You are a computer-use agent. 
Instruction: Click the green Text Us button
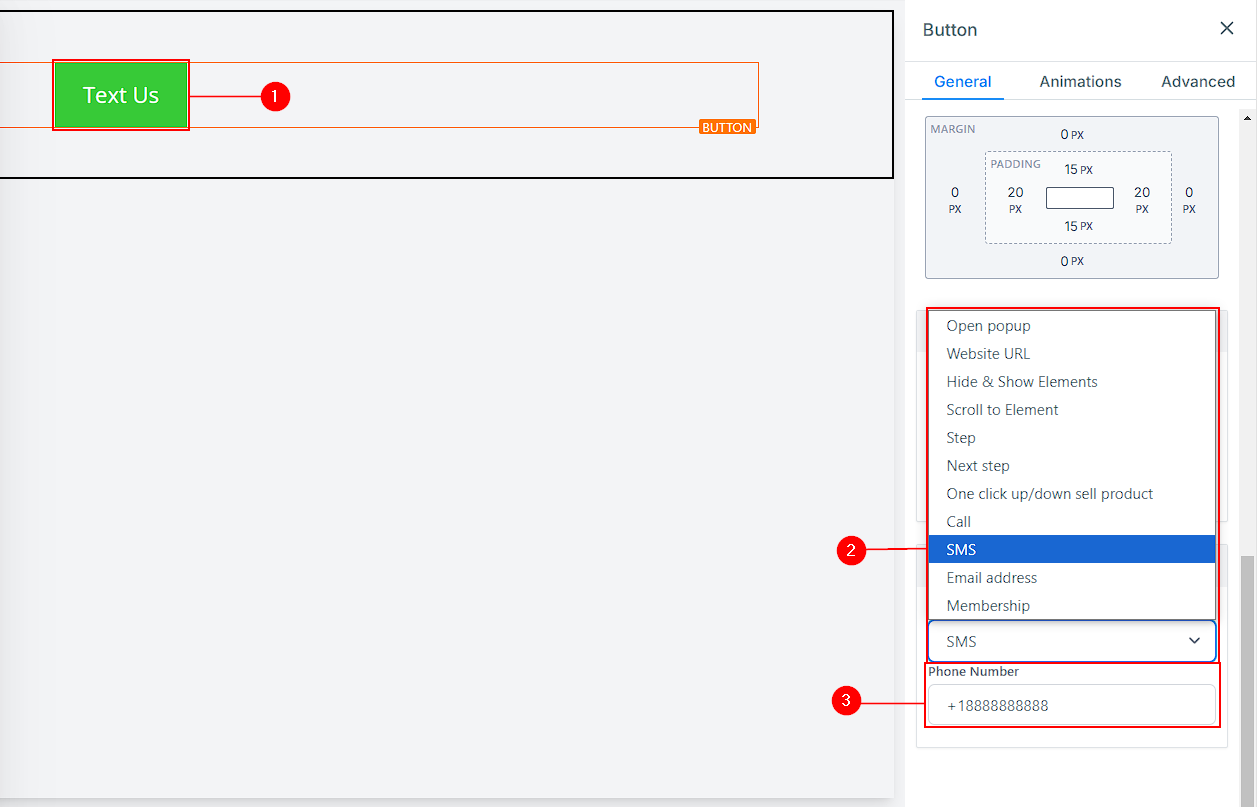[121, 96]
